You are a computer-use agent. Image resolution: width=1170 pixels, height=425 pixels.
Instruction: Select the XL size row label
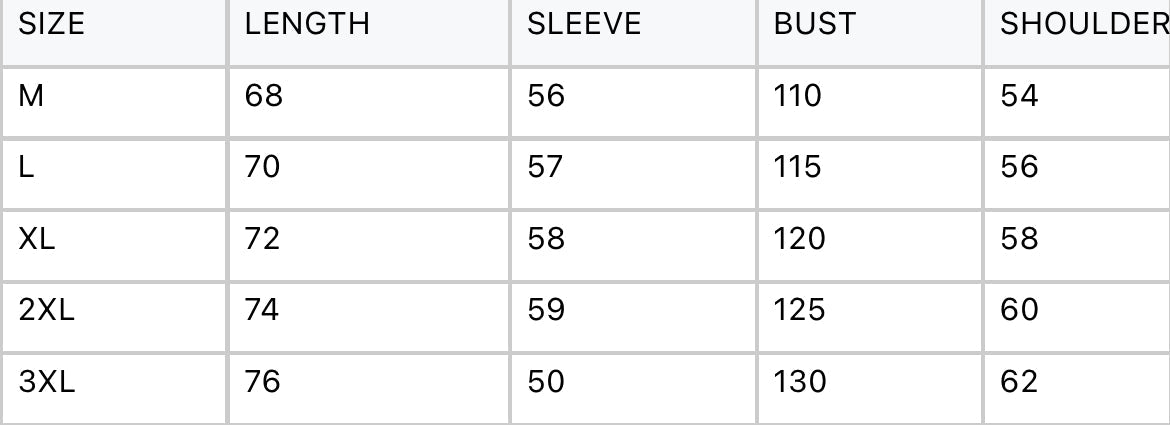(x=37, y=239)
